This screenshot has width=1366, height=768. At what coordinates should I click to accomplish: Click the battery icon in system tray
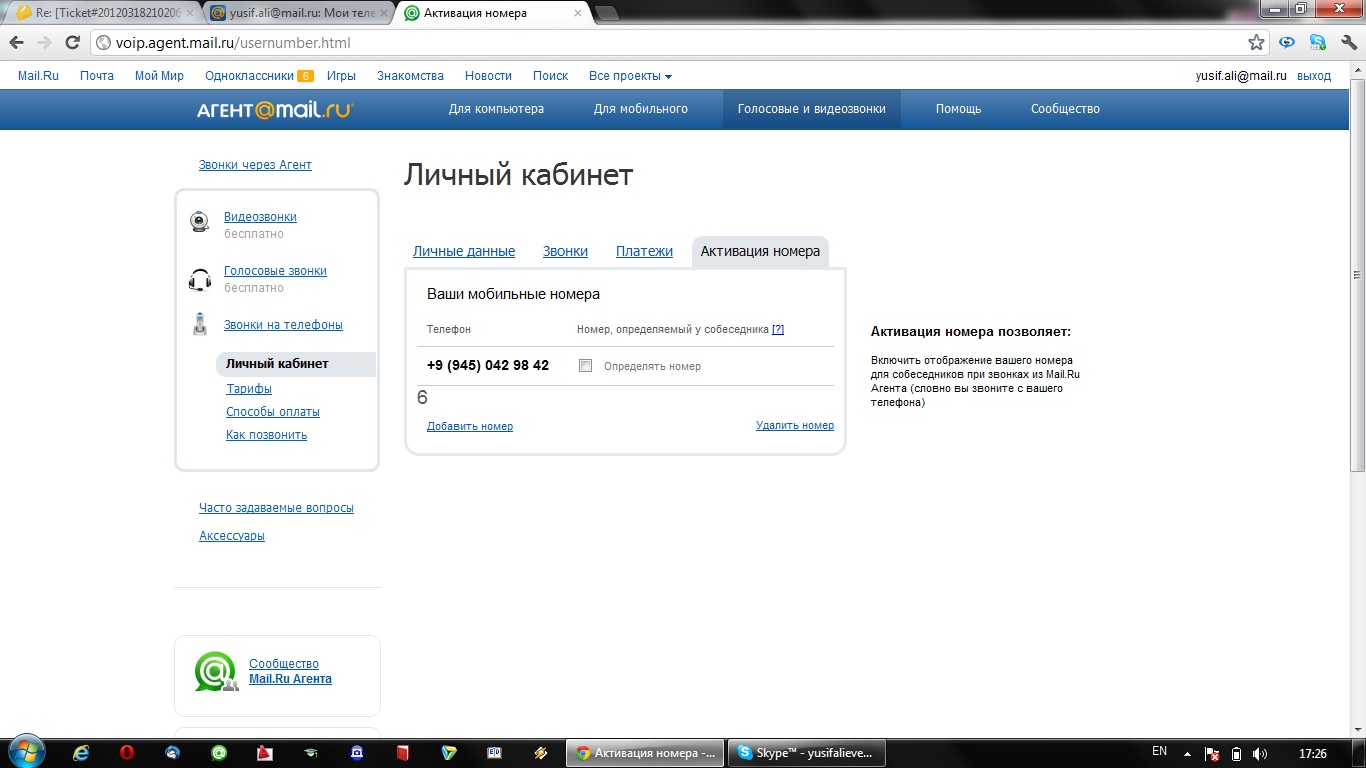pyautogui.click(x=1236, y=753)
